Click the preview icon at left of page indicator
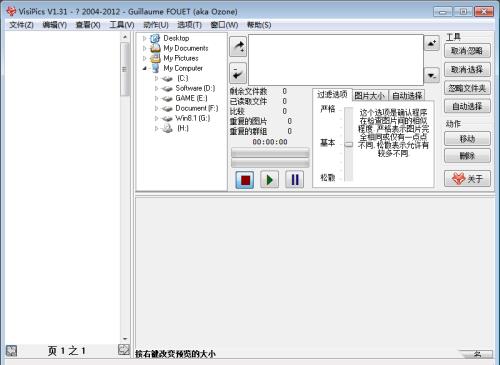 tap(11, 351)
